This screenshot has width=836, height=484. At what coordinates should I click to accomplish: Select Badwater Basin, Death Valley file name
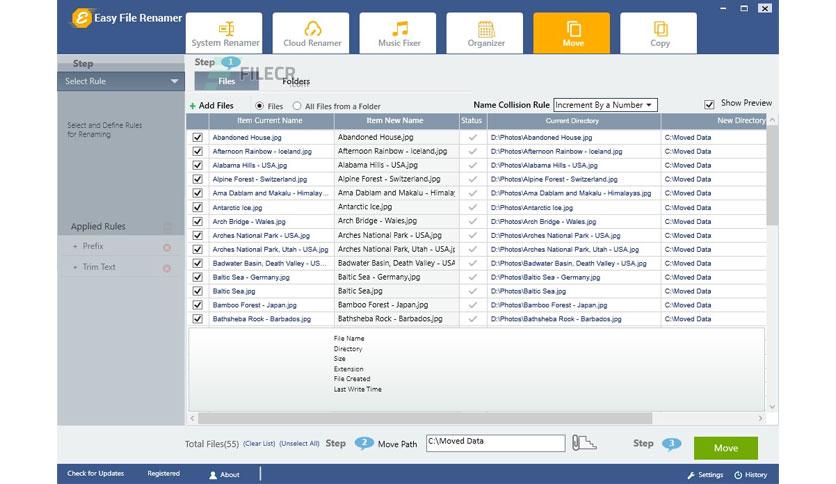(x=269, y=263)
